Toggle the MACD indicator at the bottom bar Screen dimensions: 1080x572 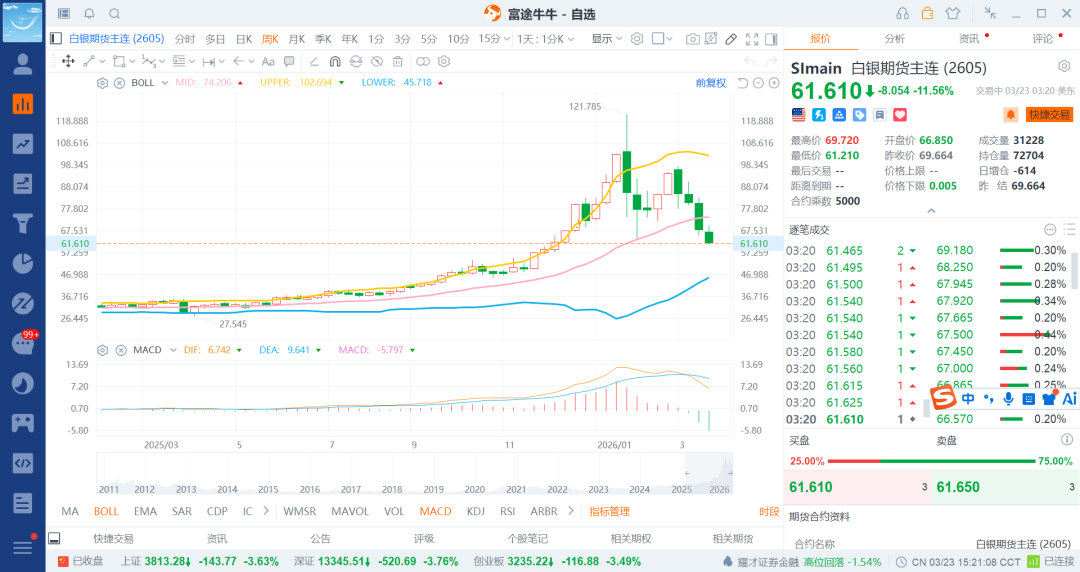[435, 511]
